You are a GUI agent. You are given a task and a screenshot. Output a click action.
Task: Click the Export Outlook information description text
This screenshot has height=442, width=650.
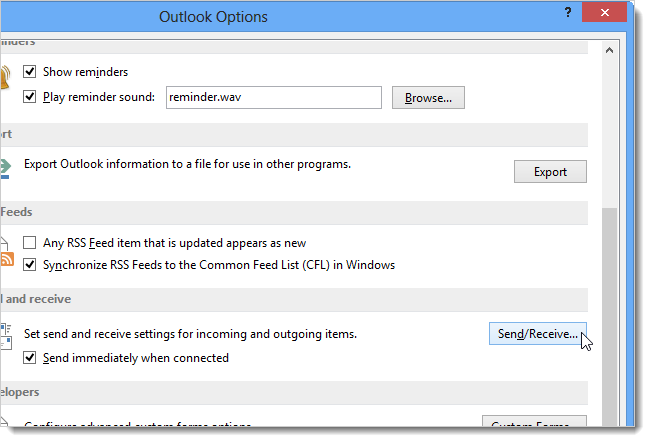[187, 164]
